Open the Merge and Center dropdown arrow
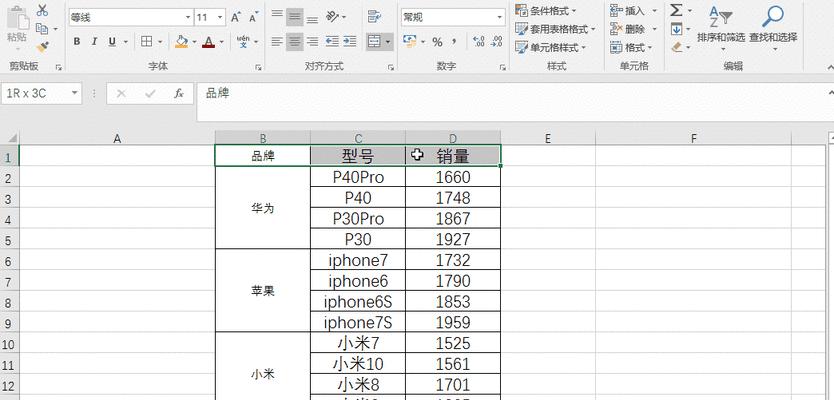 click(388, 41)
